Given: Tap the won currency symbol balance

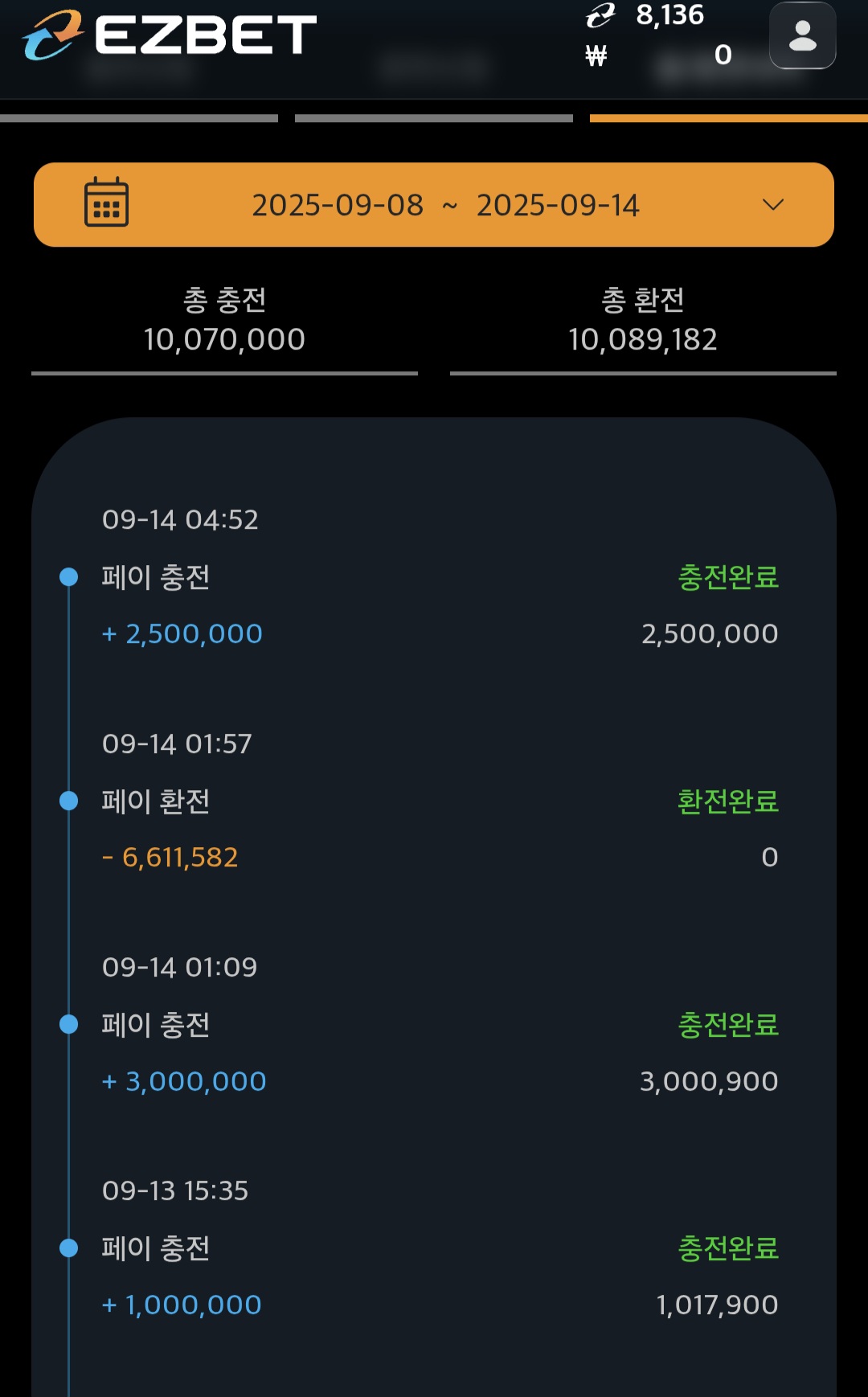Looking at the screenshot, I should pyautogui.click(x=596, y=55).
